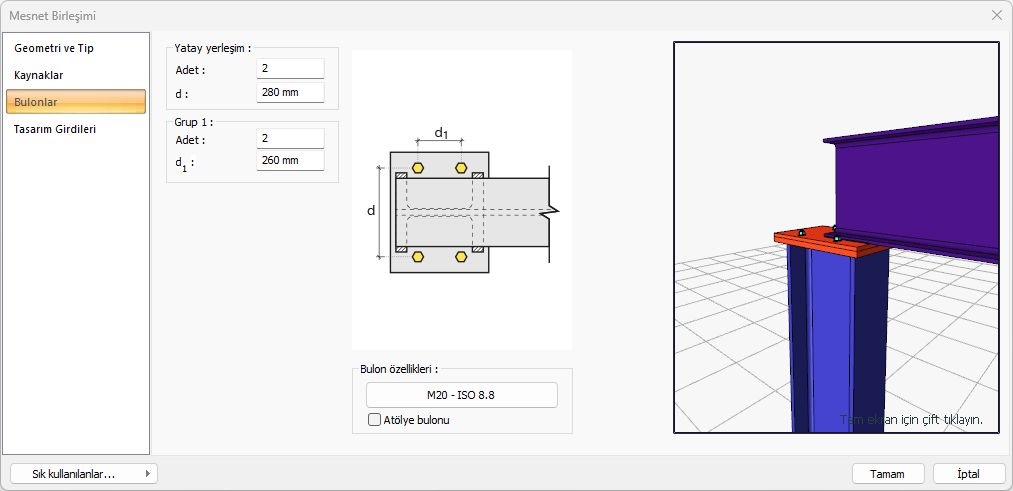Confirm with the Tamam button
The width and height of the screenshot is (1013, 491).
(x=888, y=474)
